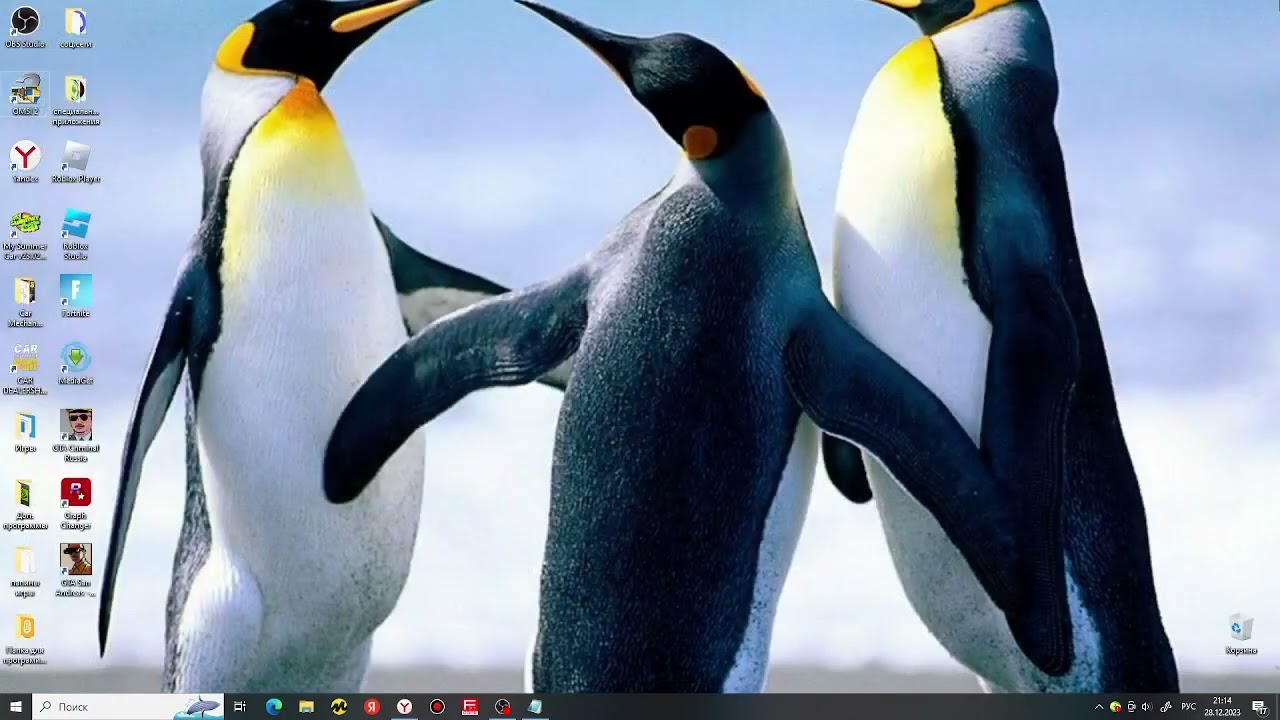This screenshot has height=720, width=1280.
Task: Select the folder icon right of OBS Studio
Action: point(76,28)
